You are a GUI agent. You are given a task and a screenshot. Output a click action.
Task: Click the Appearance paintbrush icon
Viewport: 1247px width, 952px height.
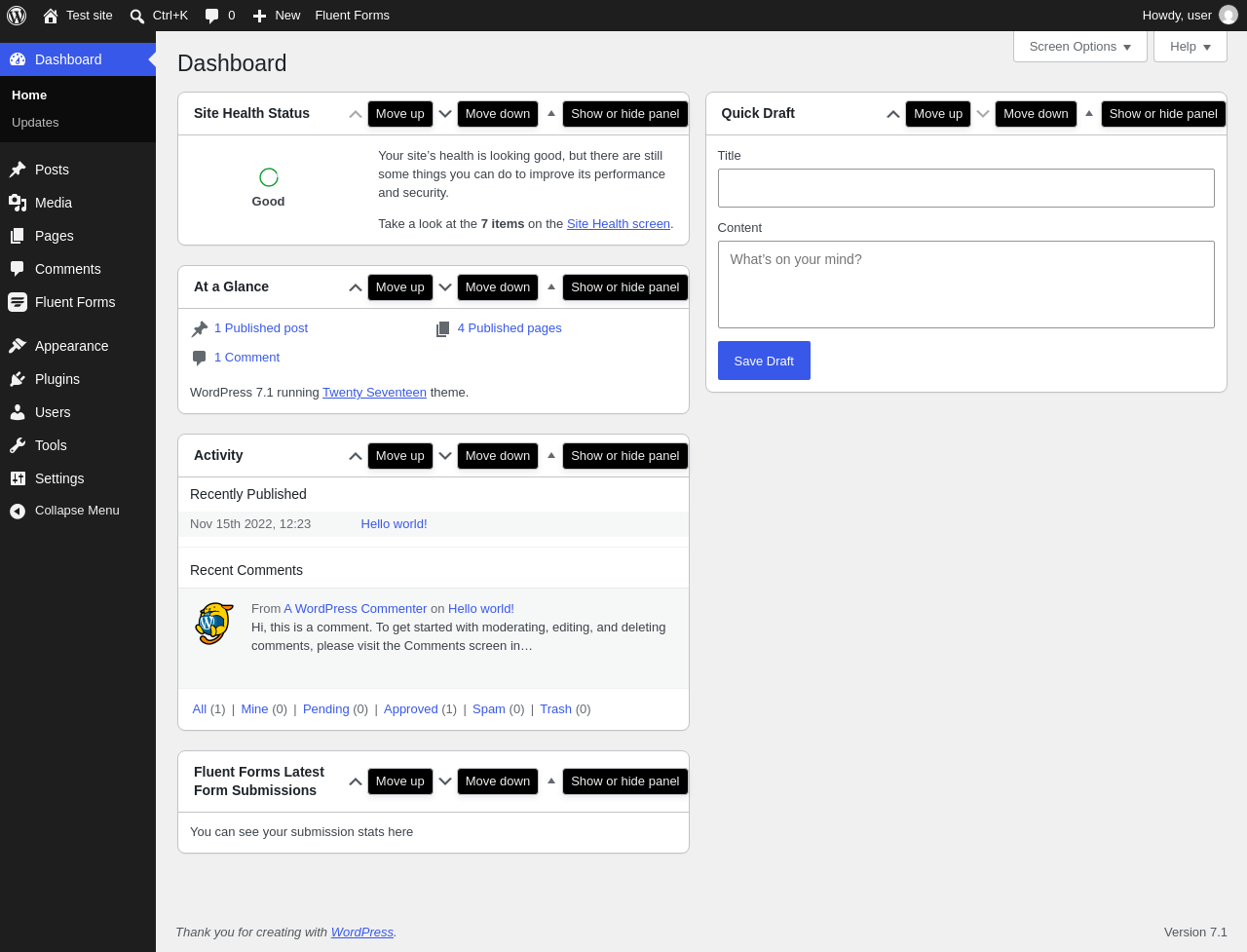pos(18,346)
